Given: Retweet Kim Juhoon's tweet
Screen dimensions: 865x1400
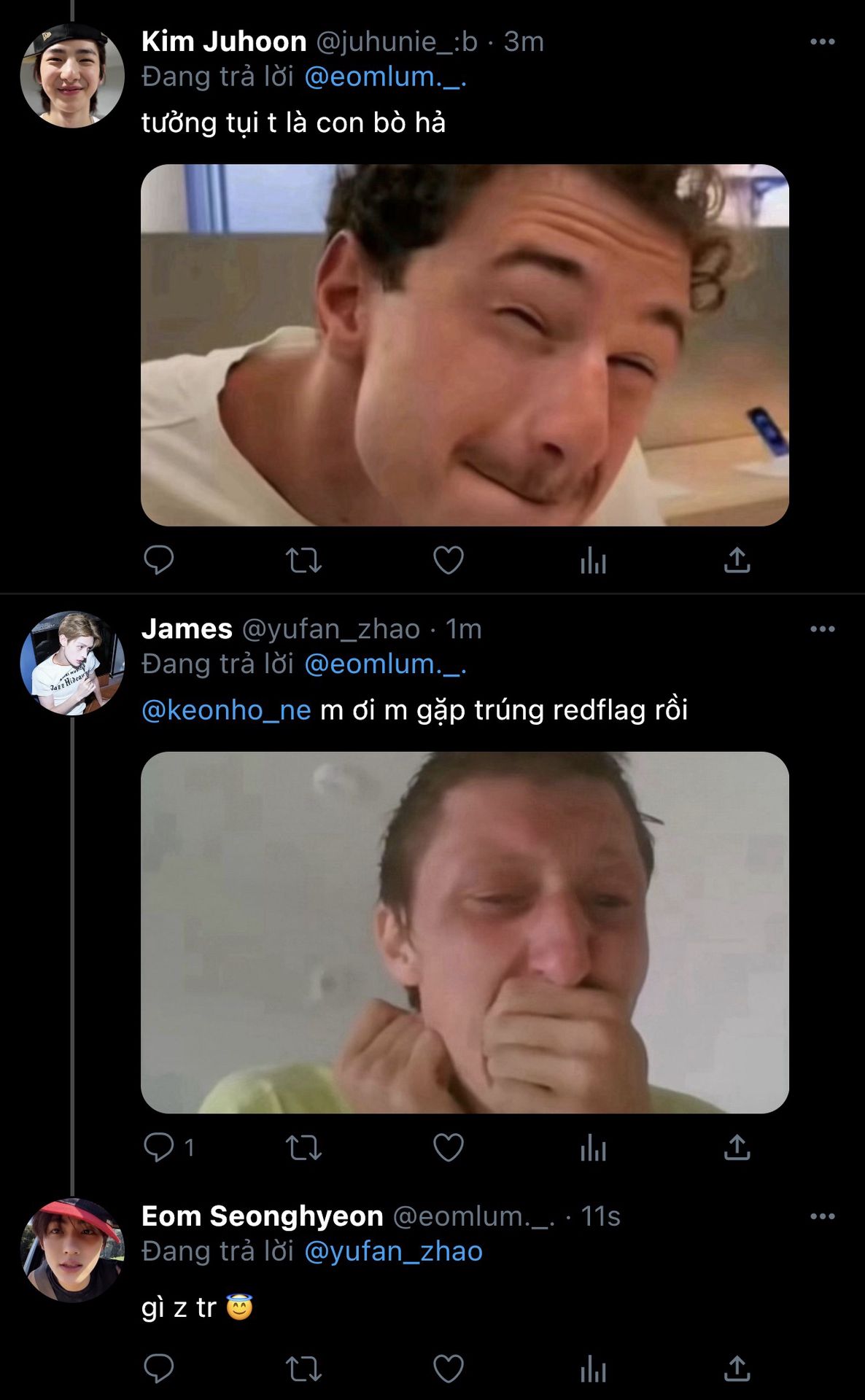Looking at the screenshot, I should (x=303, y=560).
